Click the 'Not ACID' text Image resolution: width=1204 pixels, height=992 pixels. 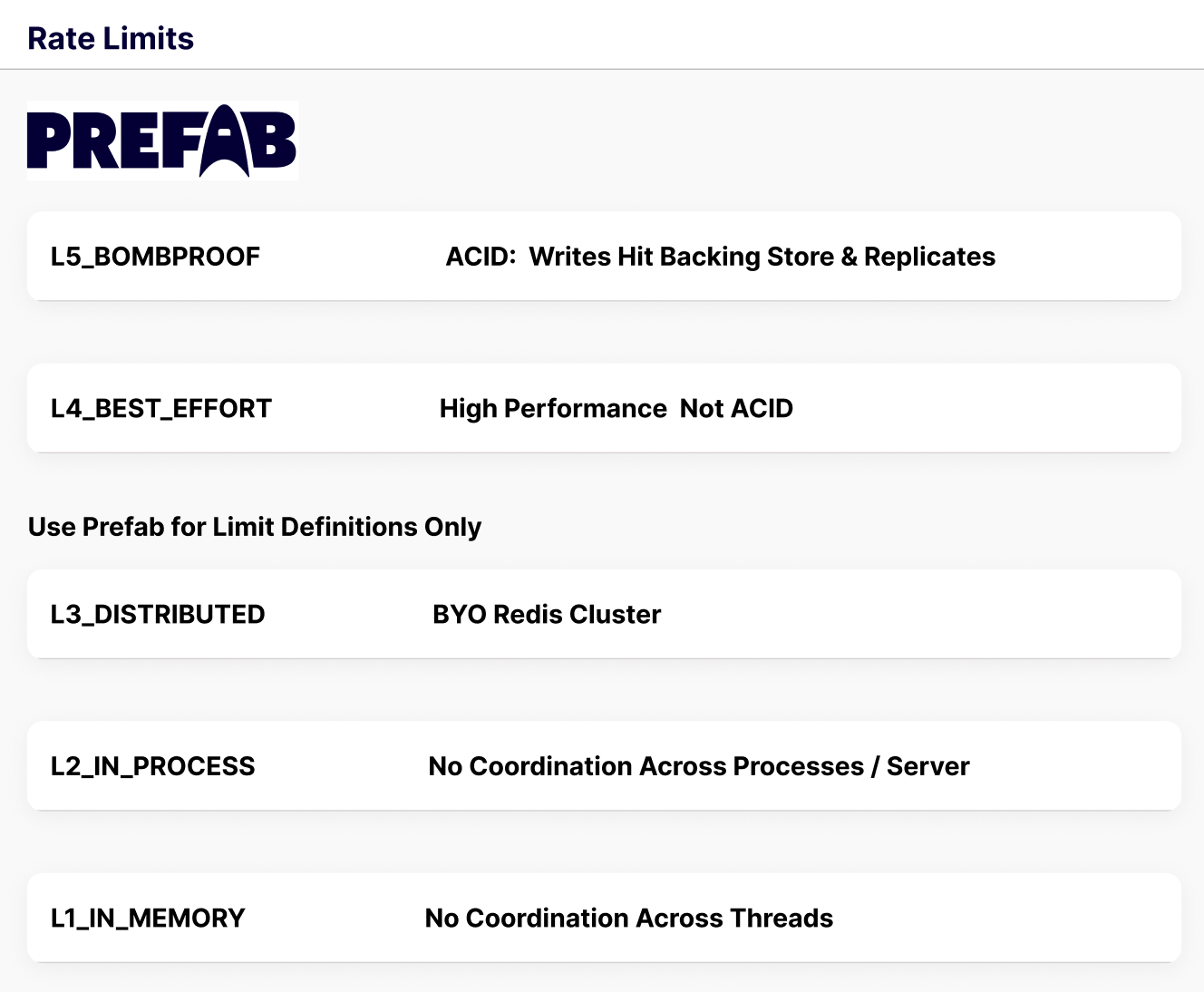point(736,409)
